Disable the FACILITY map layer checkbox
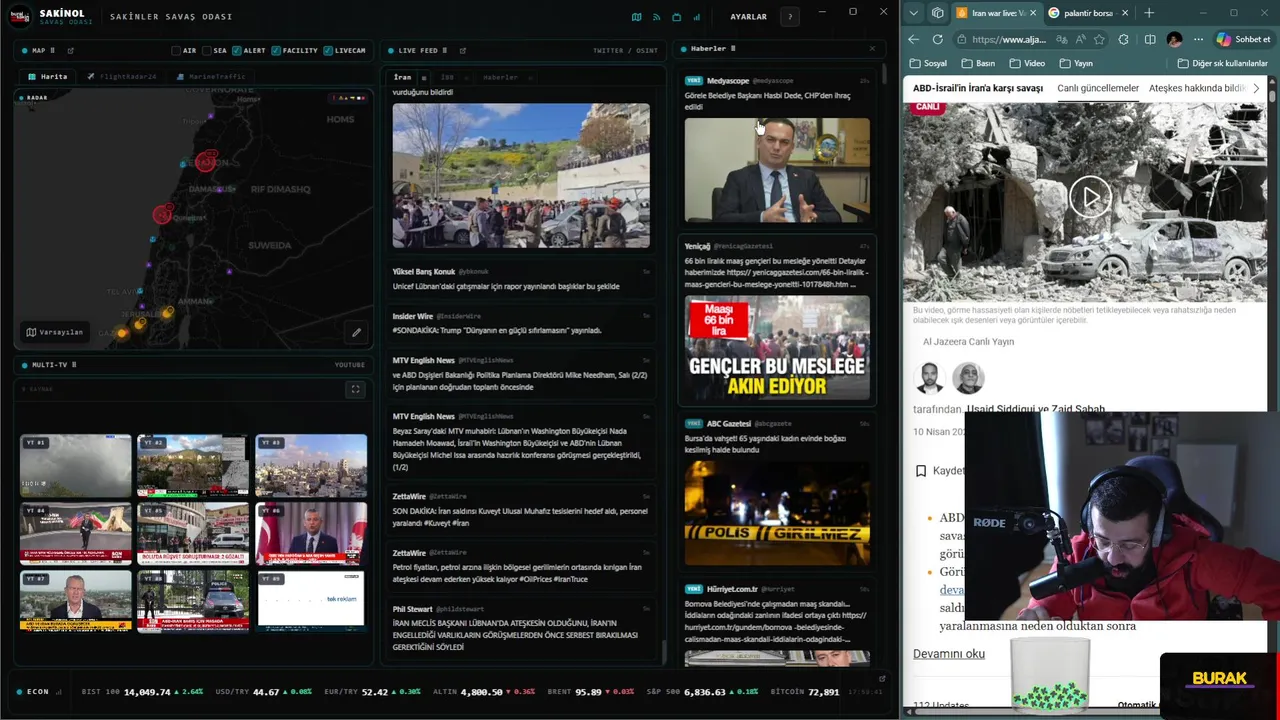 [x=276, y=50]
